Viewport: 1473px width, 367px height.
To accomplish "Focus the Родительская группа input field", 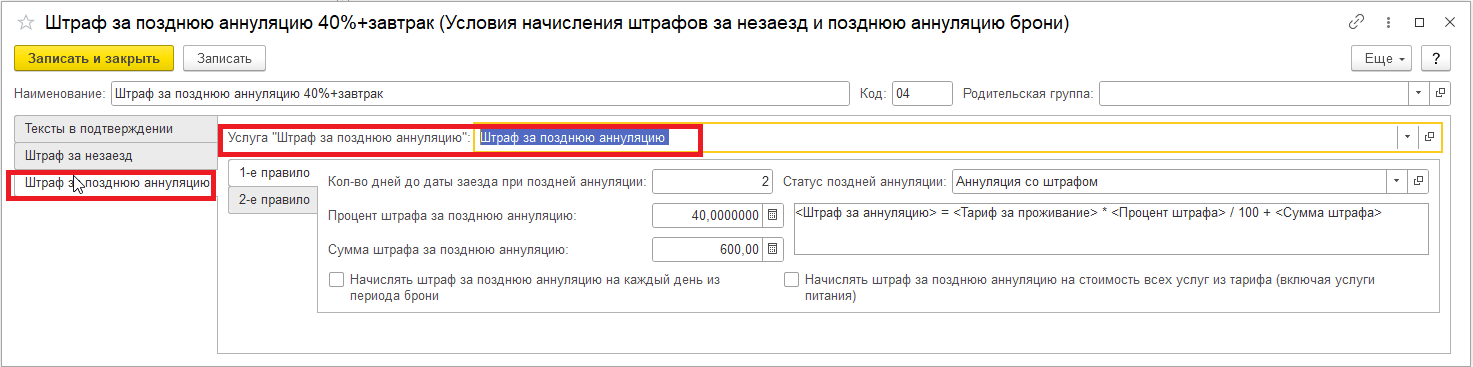I will pyautogui.click(x=1255, y=94).
